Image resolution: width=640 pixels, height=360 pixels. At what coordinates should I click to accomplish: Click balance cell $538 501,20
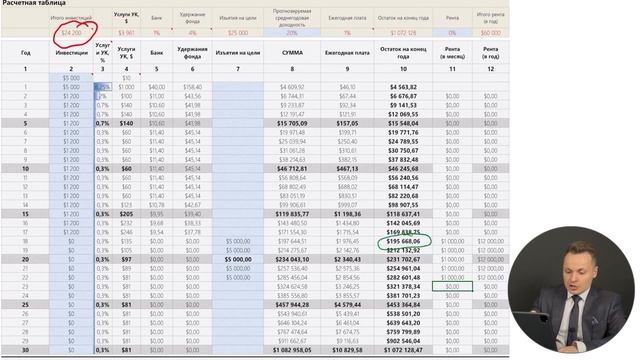tap(403, 314)
